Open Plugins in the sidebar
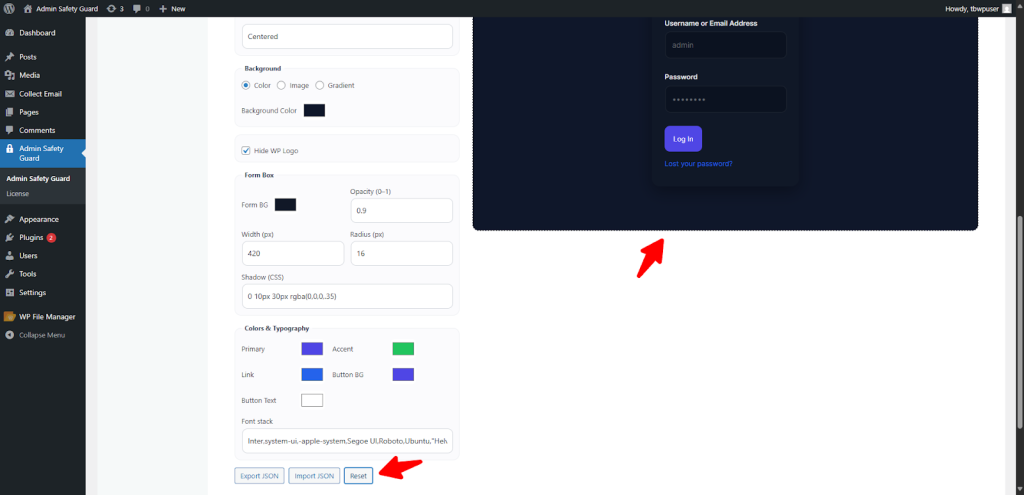Viewport: 1024px width, 495px height. coord(31,237)
